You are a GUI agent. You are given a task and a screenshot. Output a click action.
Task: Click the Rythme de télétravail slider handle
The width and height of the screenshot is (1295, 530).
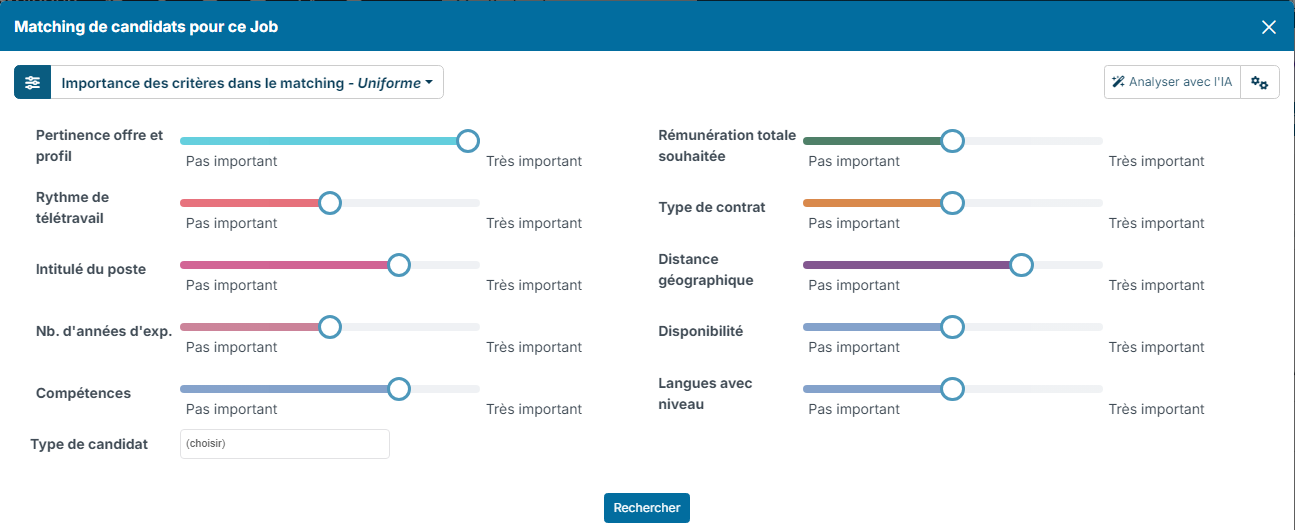[329, 203]
